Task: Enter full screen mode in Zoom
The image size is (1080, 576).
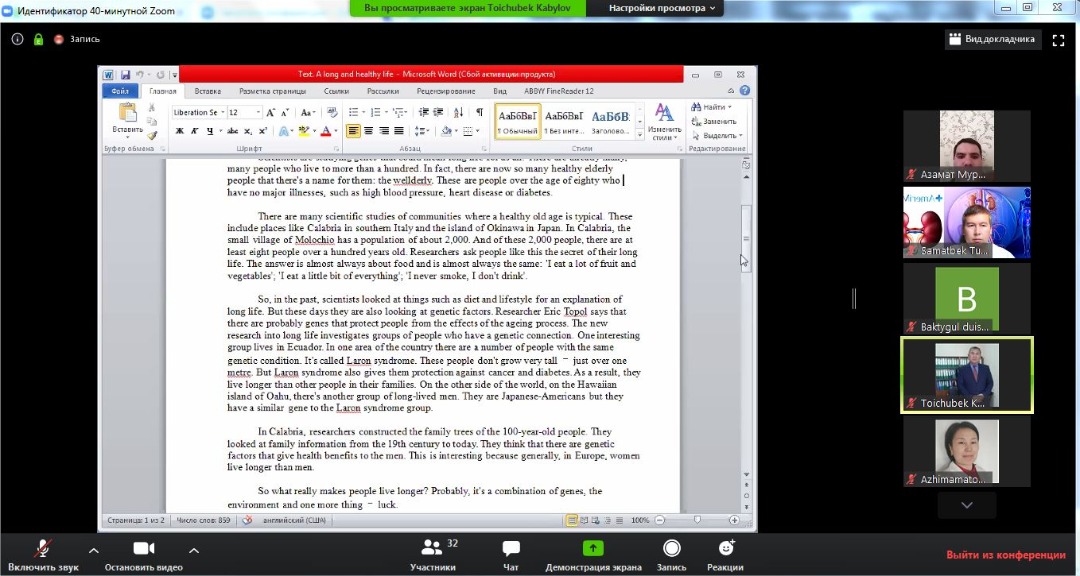Action: coord(1058,39)
